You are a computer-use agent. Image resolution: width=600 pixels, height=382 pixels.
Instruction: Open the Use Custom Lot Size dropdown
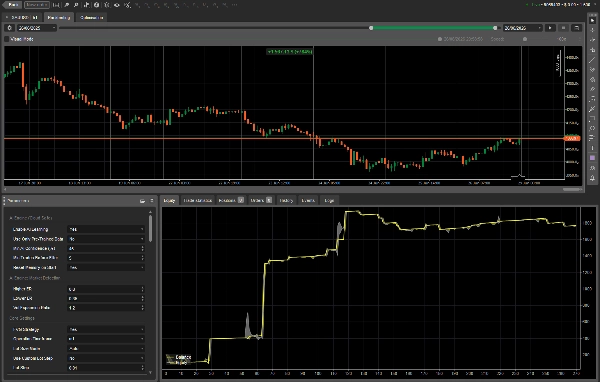(x=106, y=358)
